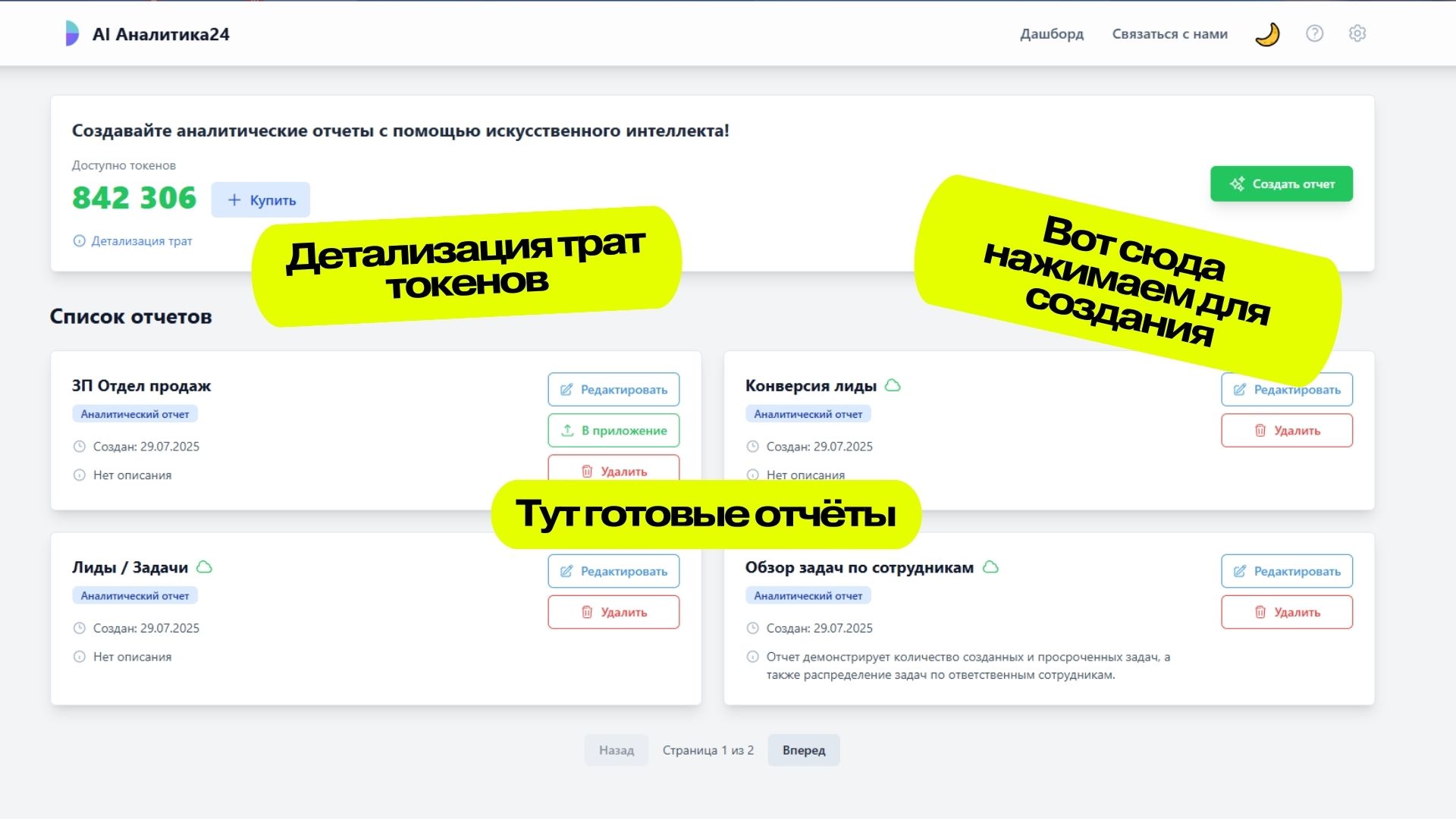Click the Купить tokens button
This screenshot has width=1456, height=819.
[260, 200]
